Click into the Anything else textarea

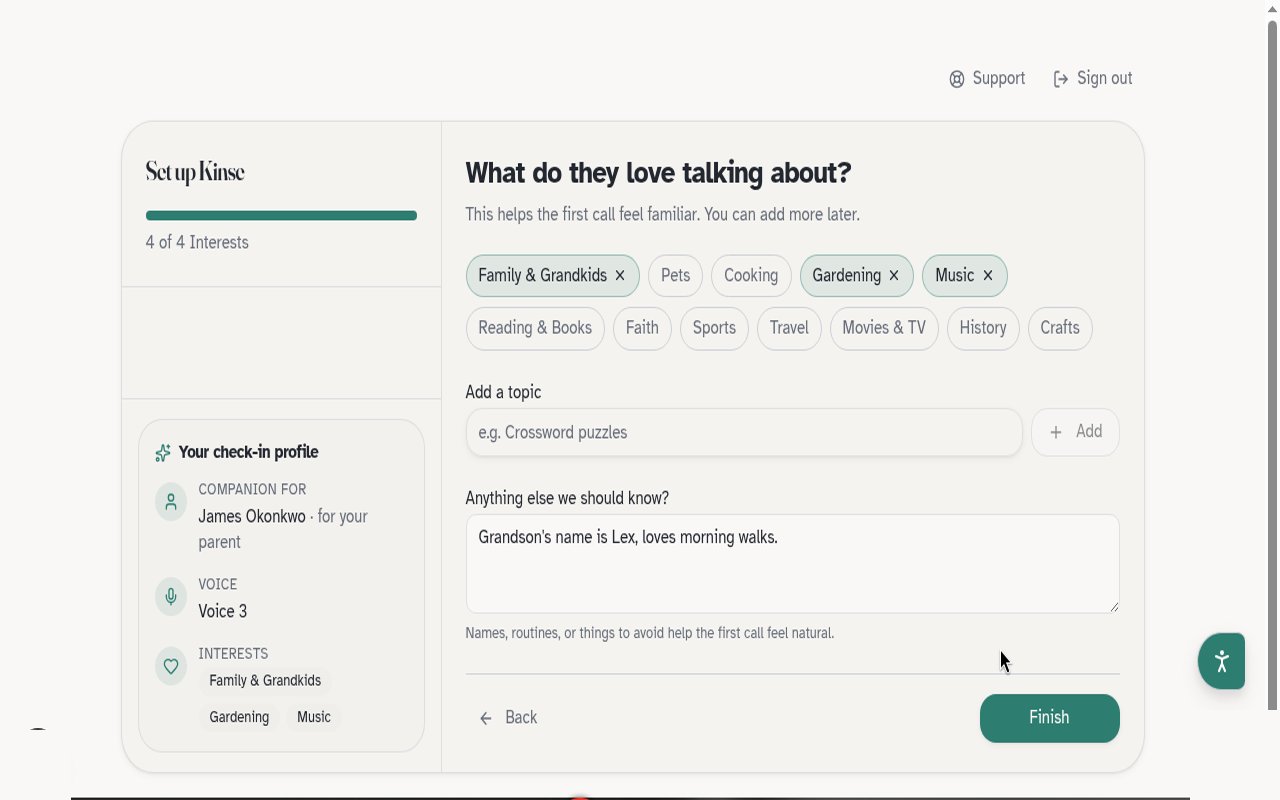point(792,564)
